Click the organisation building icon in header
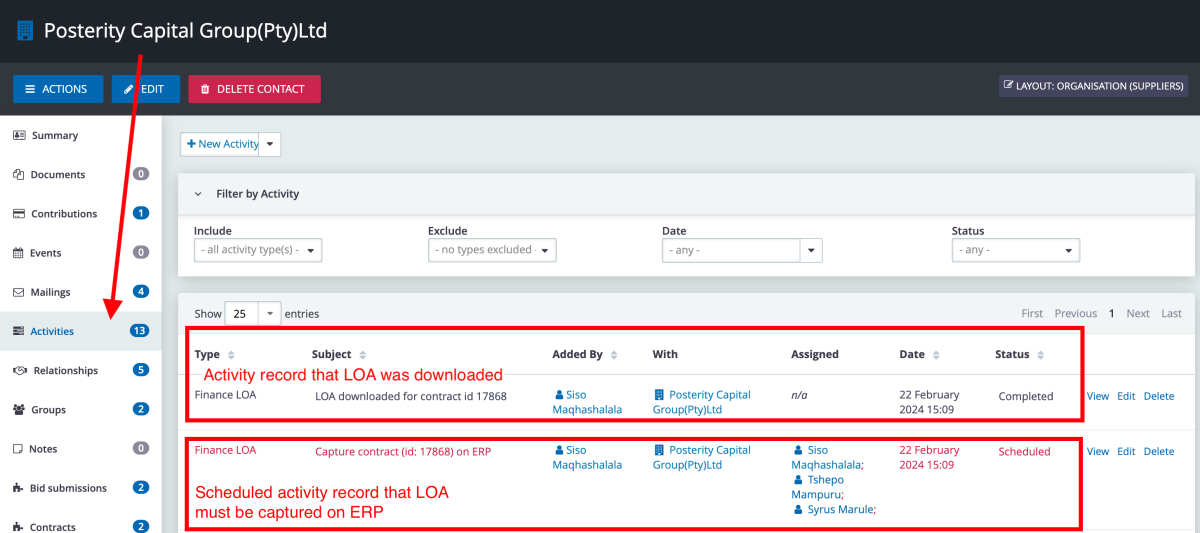The image size is (1200, 533). click(x=24, y=31)
